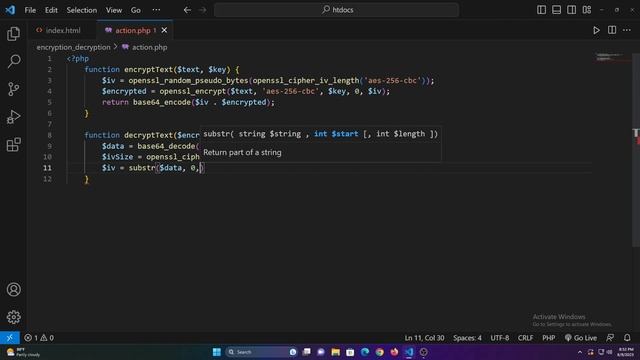Open the weather widget on taskbar
The width and height of the screenshot is (640, 360).
pos(24,352)
